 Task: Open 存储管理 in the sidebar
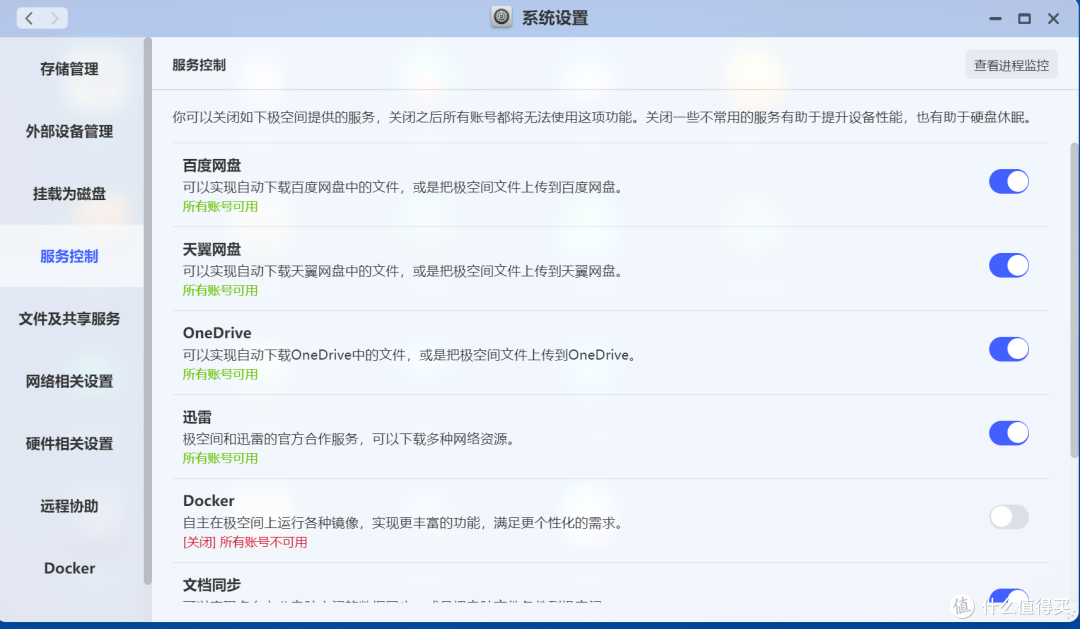pos(69,69)
